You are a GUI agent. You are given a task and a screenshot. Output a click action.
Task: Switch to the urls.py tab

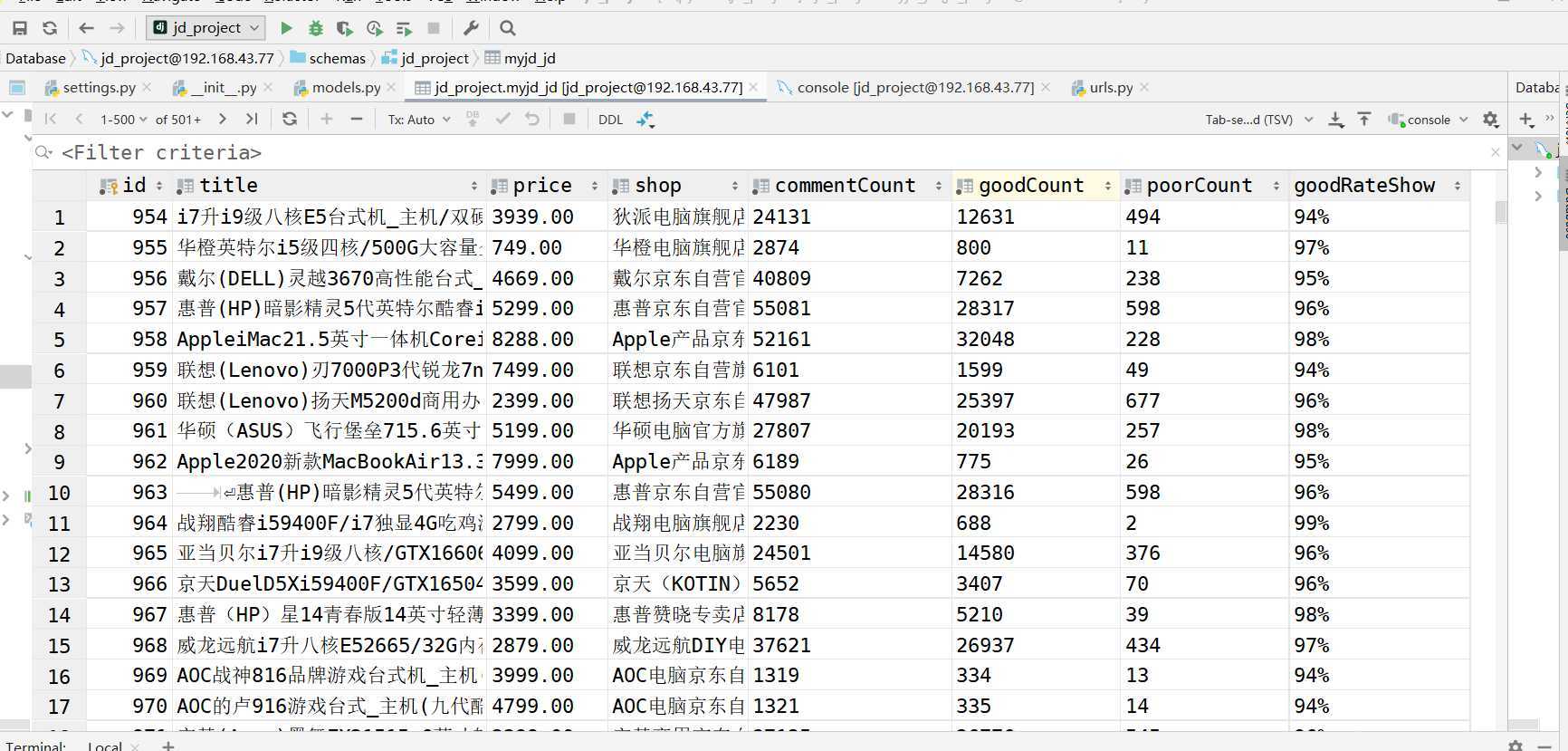pos(1111,88)
